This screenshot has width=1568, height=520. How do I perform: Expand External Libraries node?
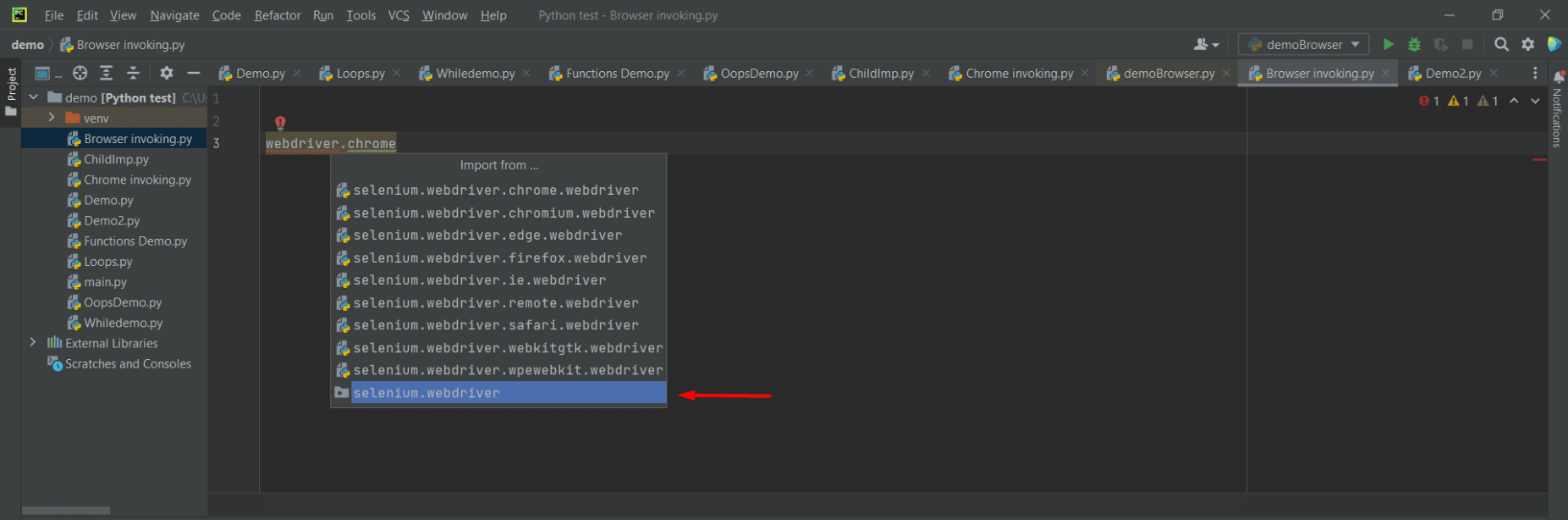(x=32, y=342)
